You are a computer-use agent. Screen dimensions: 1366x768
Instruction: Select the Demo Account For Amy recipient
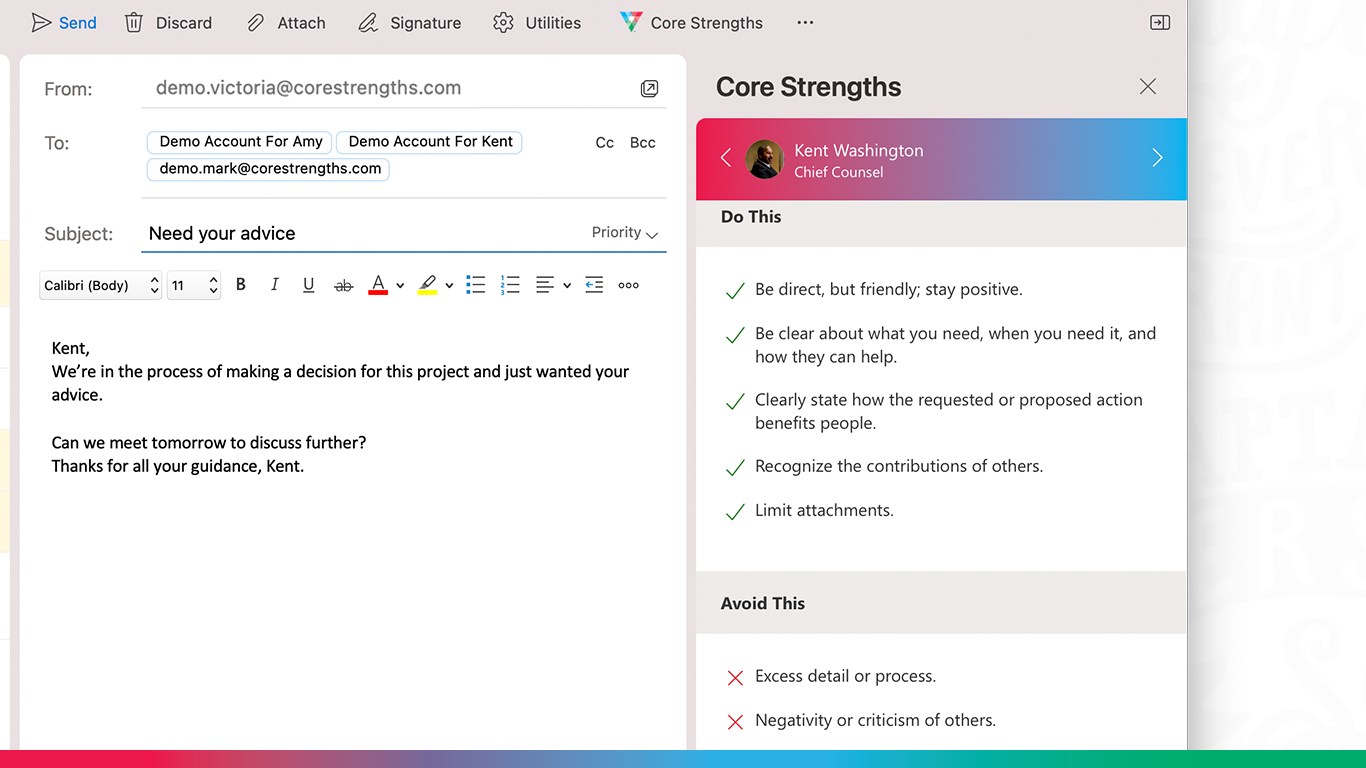pyautogui.click(x=241, y=142)
